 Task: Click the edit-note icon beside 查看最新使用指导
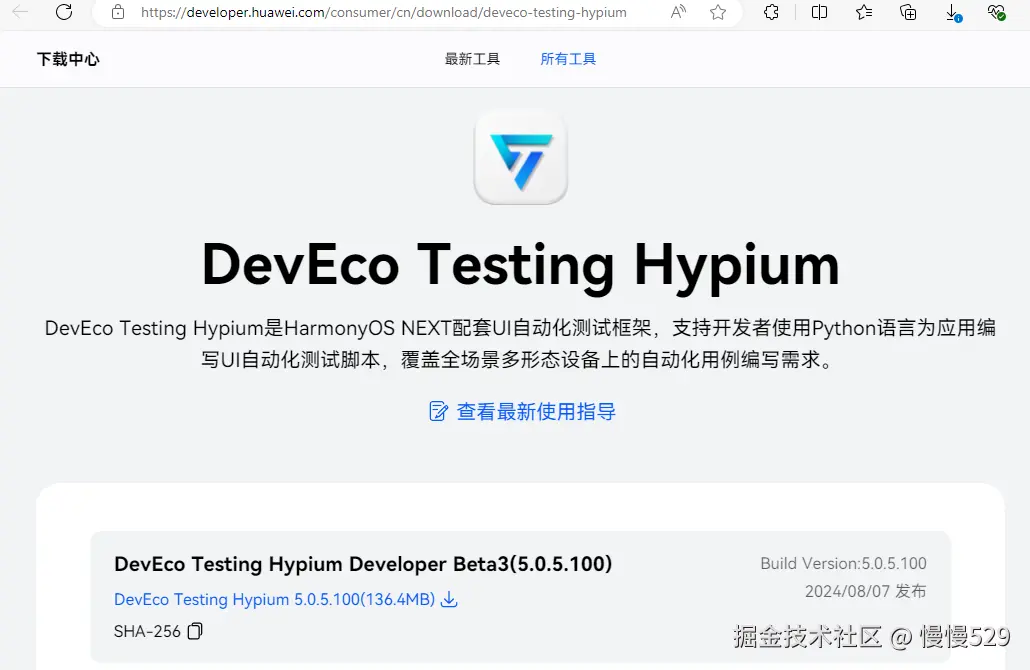pyautogui.click(x=438, y=411)
